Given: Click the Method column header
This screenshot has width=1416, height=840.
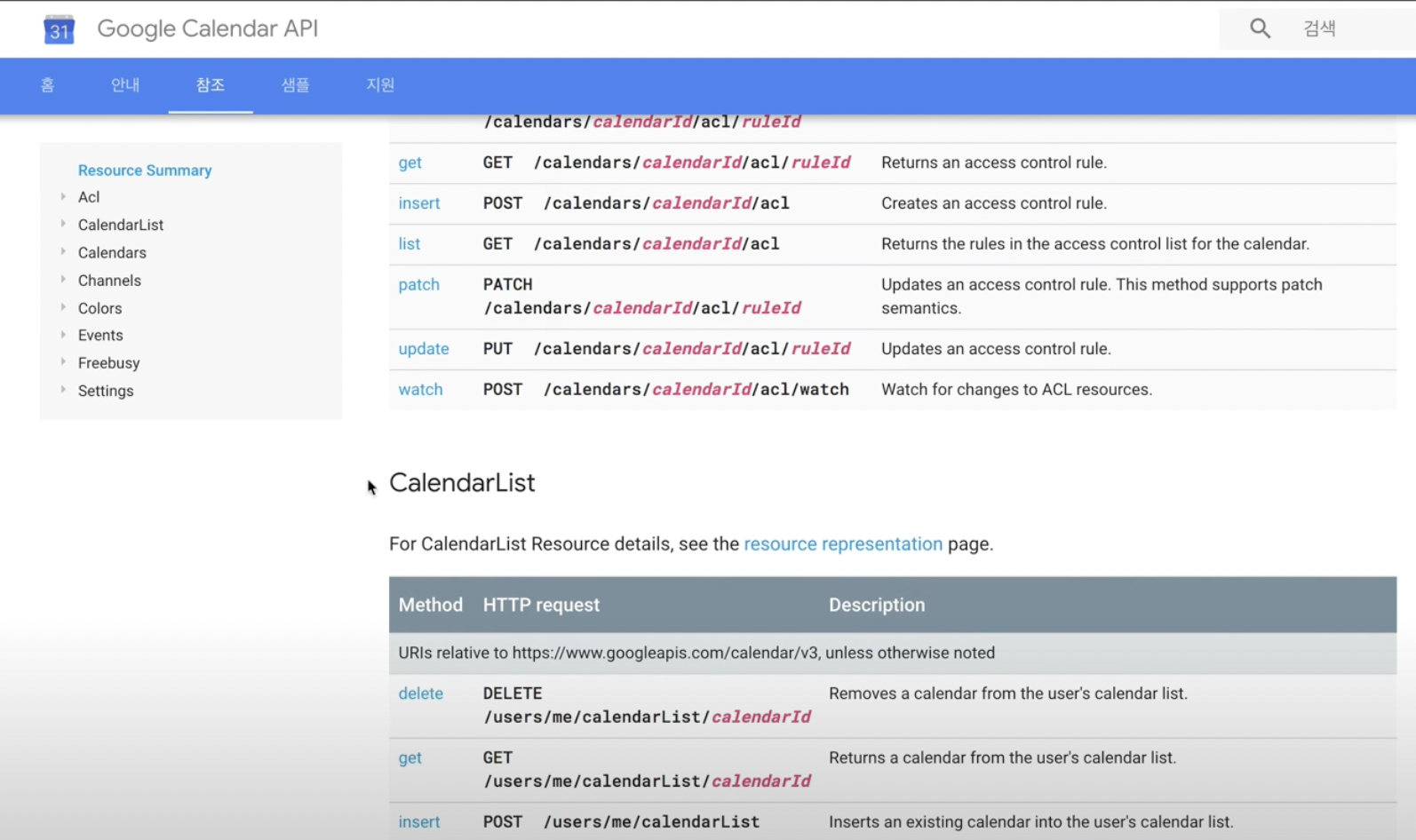Looking at the screenshot, I should click(430, 606).
